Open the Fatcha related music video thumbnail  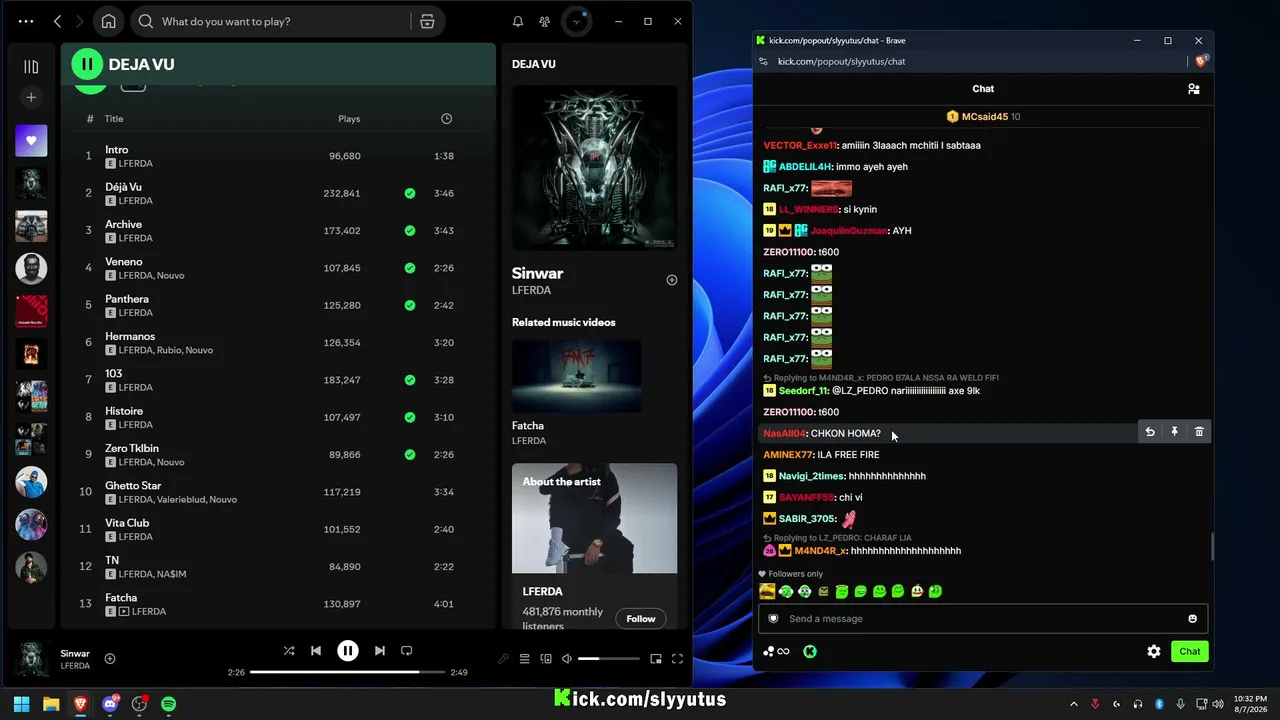pyautogui.click(x=576, y=376)
